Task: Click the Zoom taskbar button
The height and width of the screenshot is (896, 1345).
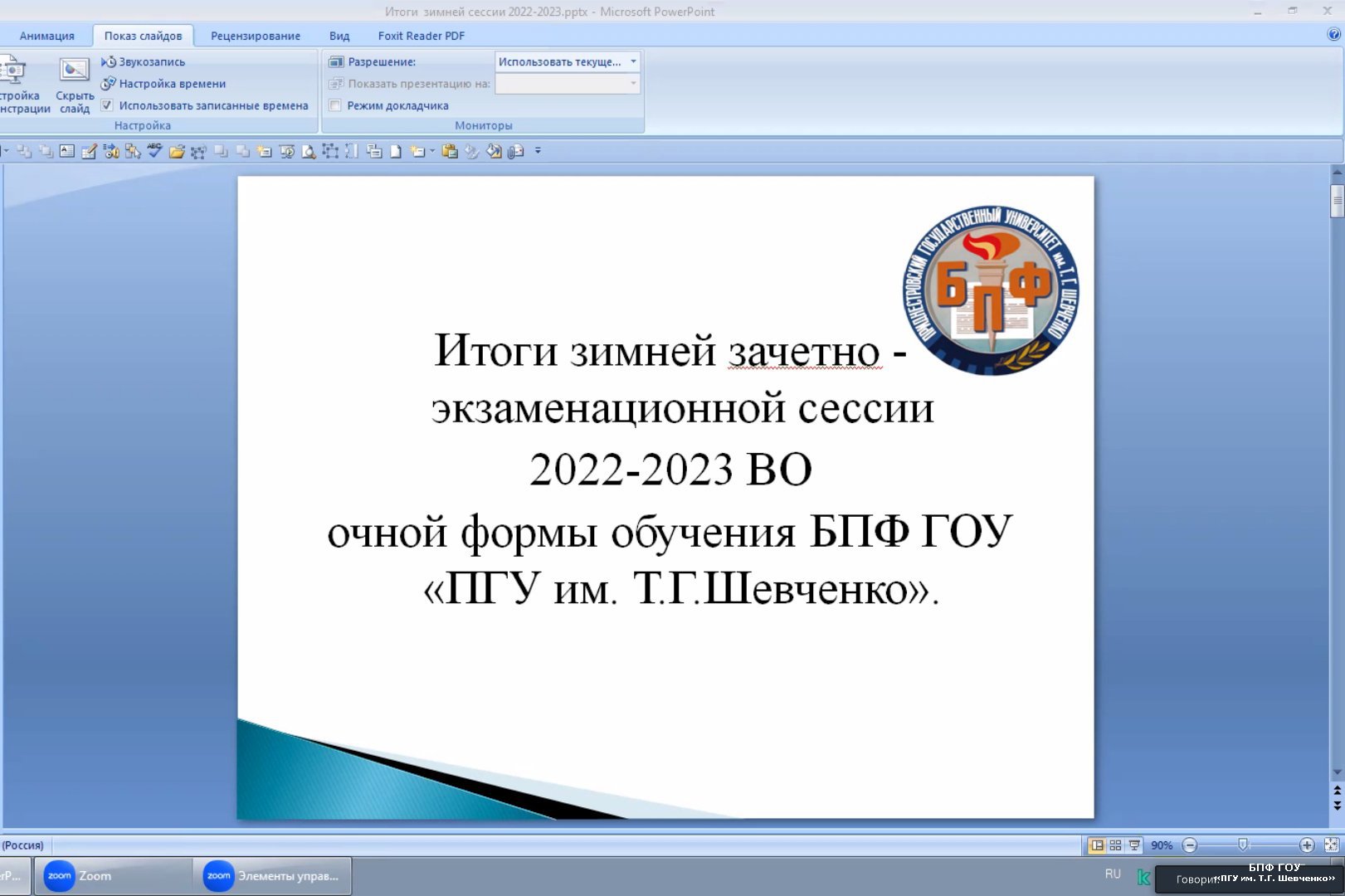Action: [112, 876]
